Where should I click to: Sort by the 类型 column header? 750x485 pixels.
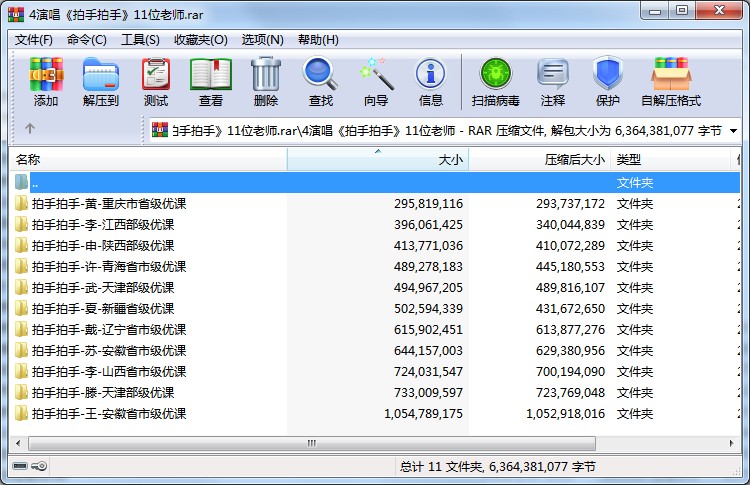[x=670, y=159]
